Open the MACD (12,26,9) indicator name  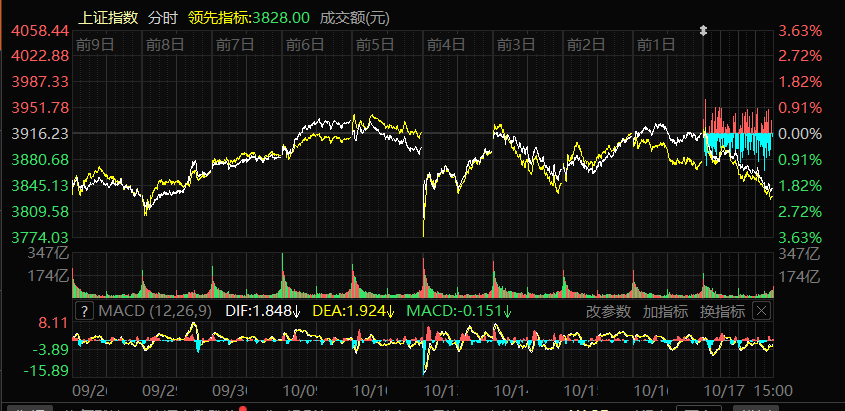point(151,311)
